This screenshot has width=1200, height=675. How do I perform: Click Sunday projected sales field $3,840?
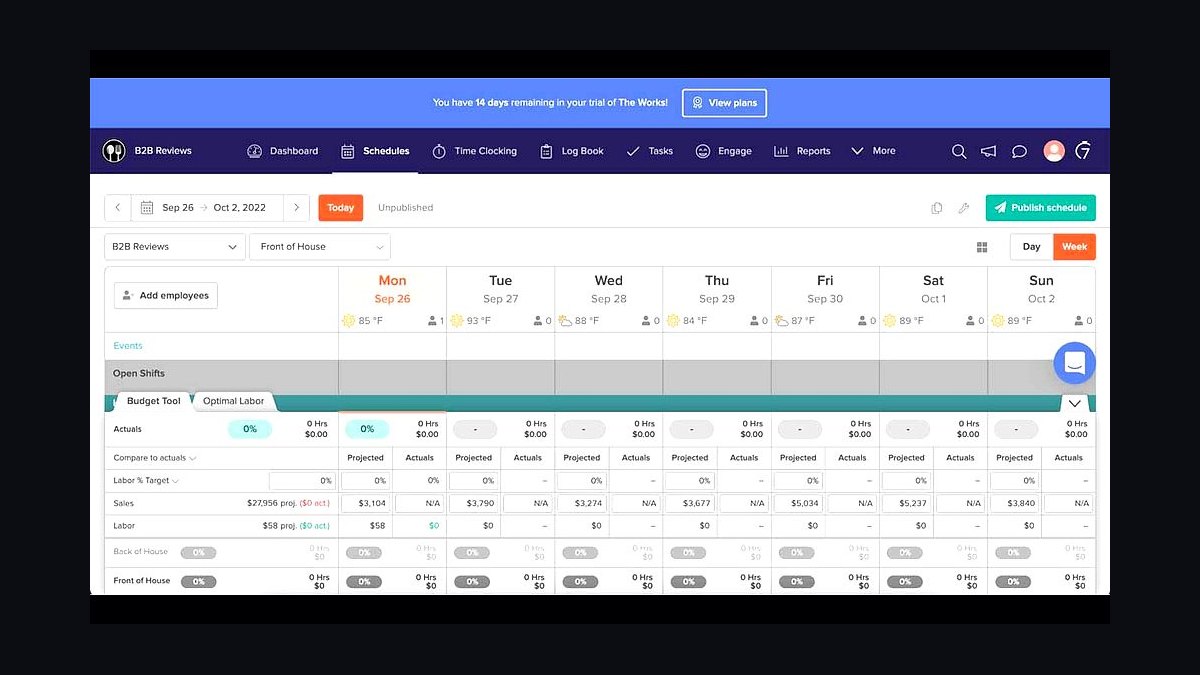click(1013, 503)
